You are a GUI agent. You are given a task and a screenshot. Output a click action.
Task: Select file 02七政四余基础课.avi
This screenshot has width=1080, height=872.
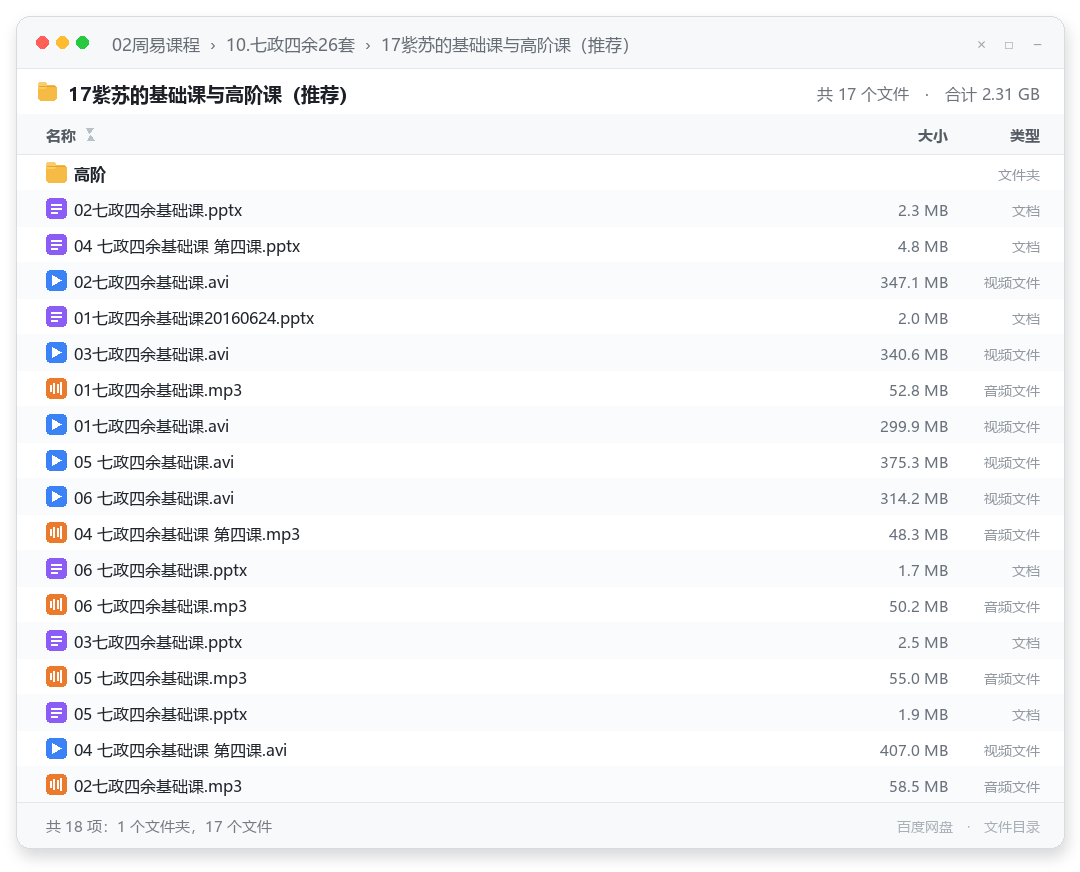click(152, 282)
